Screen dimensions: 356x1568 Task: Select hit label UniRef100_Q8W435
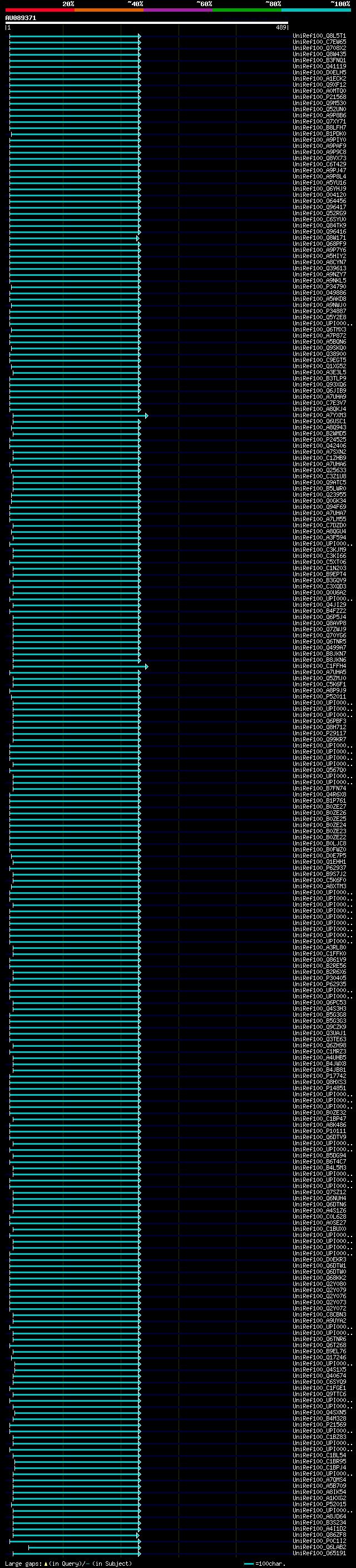tap(319, 55)
